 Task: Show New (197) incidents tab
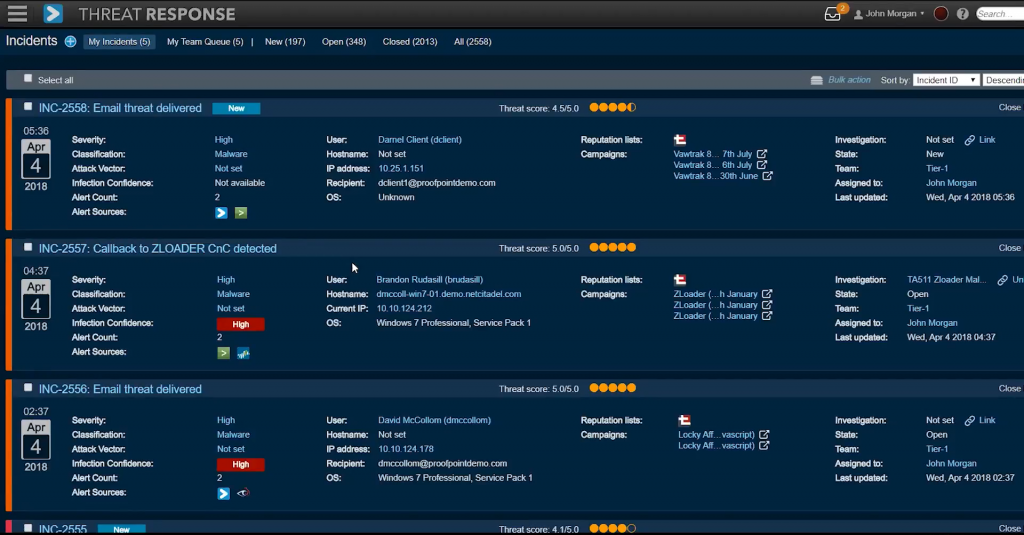pyautogui.click(x=285, y=42)
